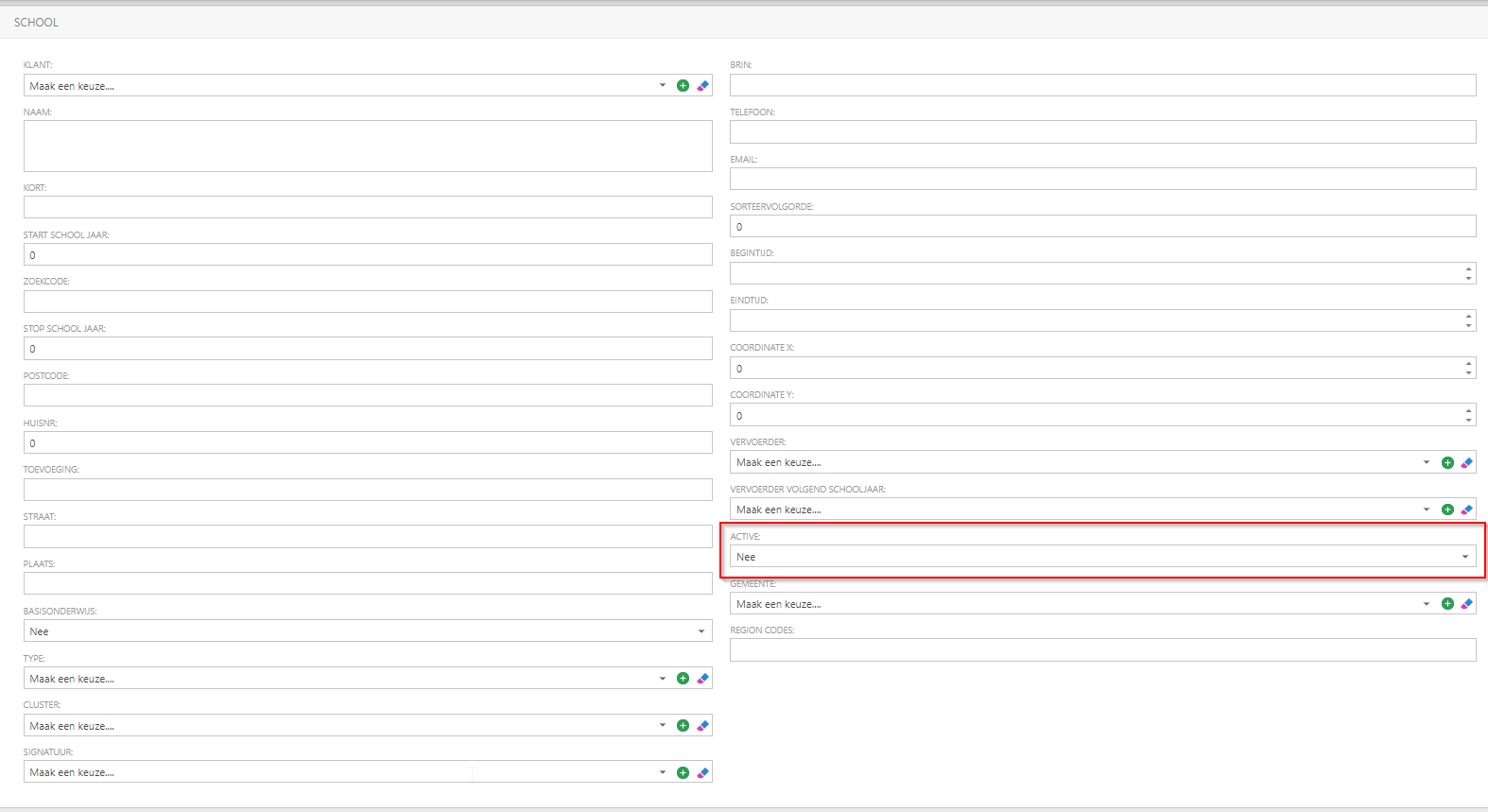This screenshot has width=1488, height=812.
Task: Erase the Cluster selection
Action: click(702, 726)
